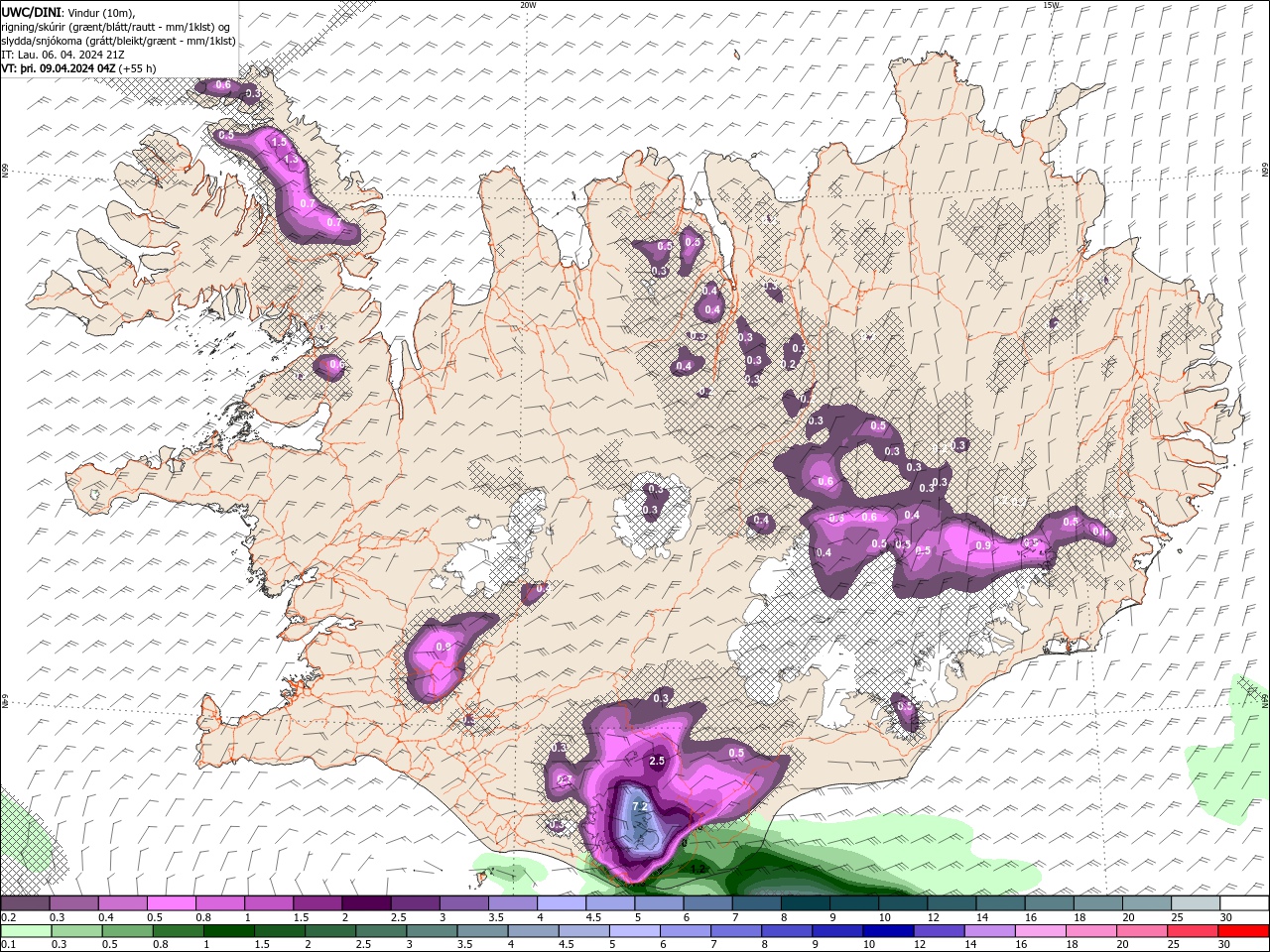Select the 0.9 value in the southwestern snow patch

[444, 647]
